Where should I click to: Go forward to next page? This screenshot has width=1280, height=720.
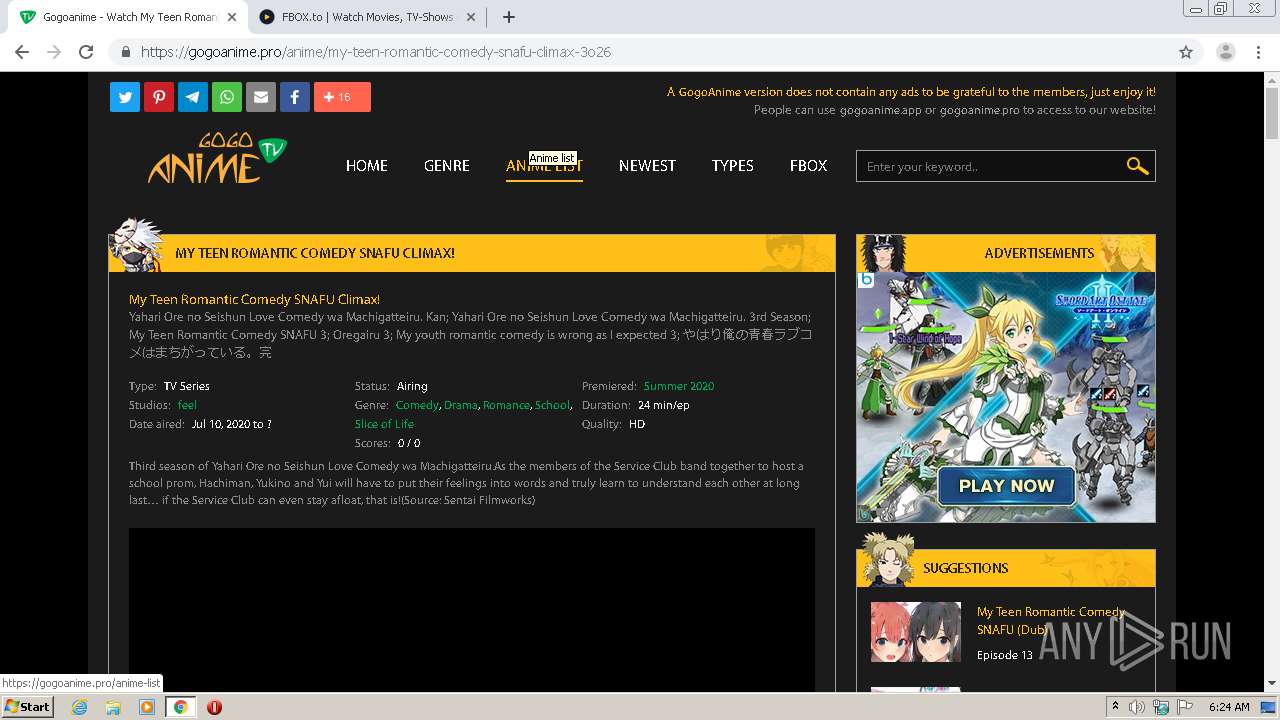point(54,52)
